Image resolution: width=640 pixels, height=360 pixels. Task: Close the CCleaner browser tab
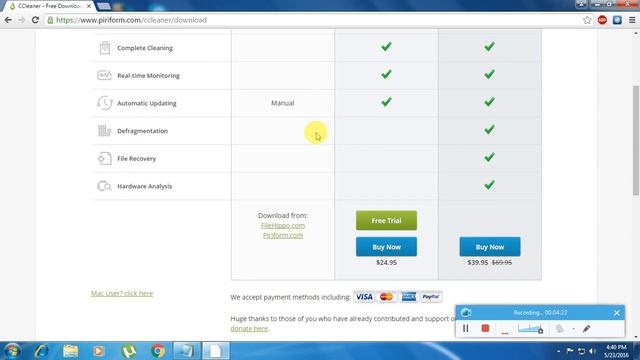(x=89, y=6)
